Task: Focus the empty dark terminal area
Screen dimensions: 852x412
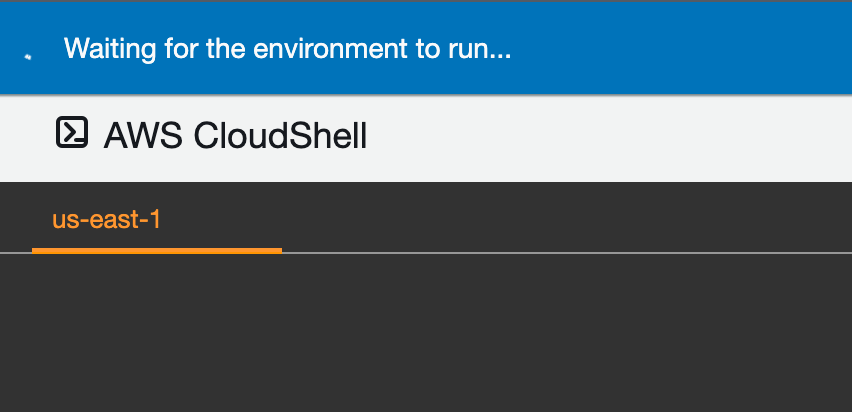Action: tap(426, 333)
